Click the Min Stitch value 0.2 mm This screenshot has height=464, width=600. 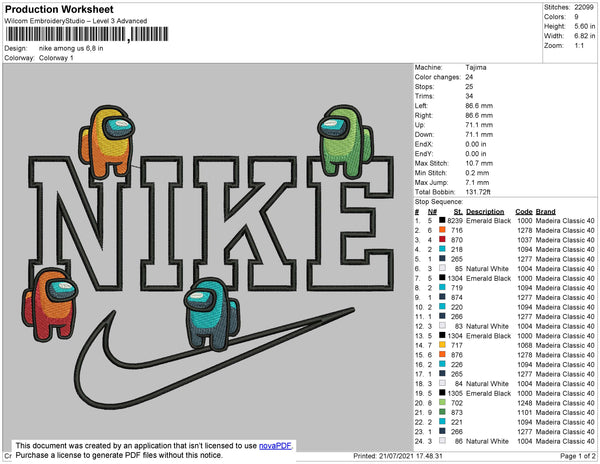point(477,173)
